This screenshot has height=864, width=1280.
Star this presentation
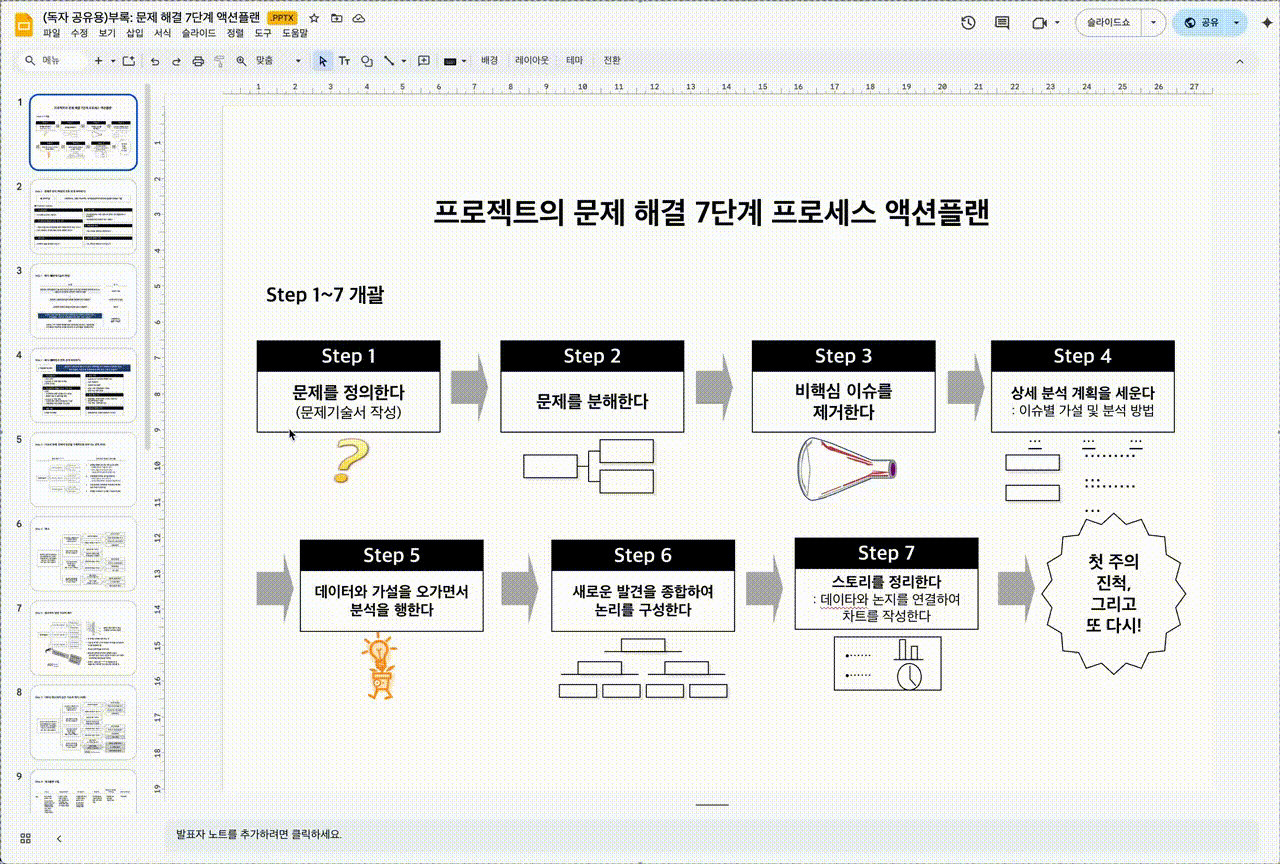[314, 18]
